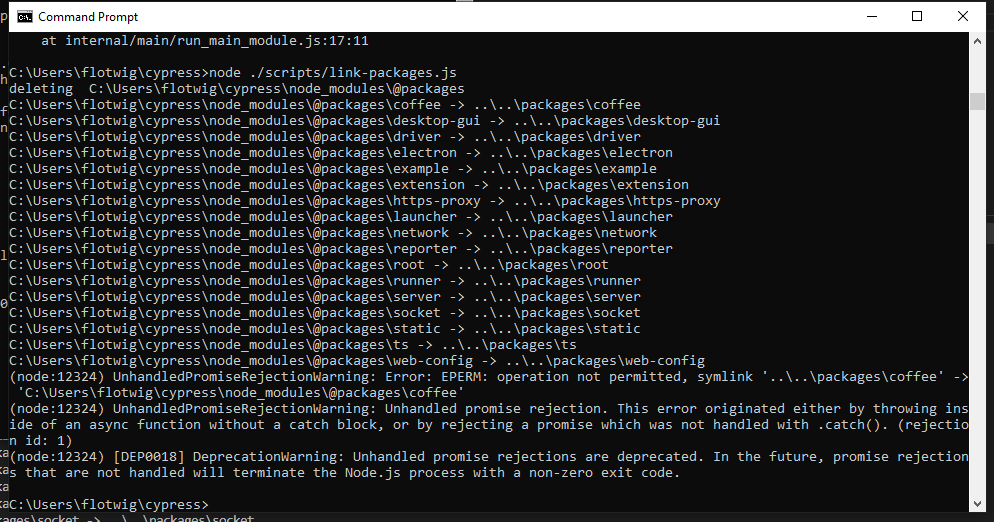Click the scrollbar up arrow
Image resolution: width=994 pixels, height=522 pixels.
(x=977, y=41)
